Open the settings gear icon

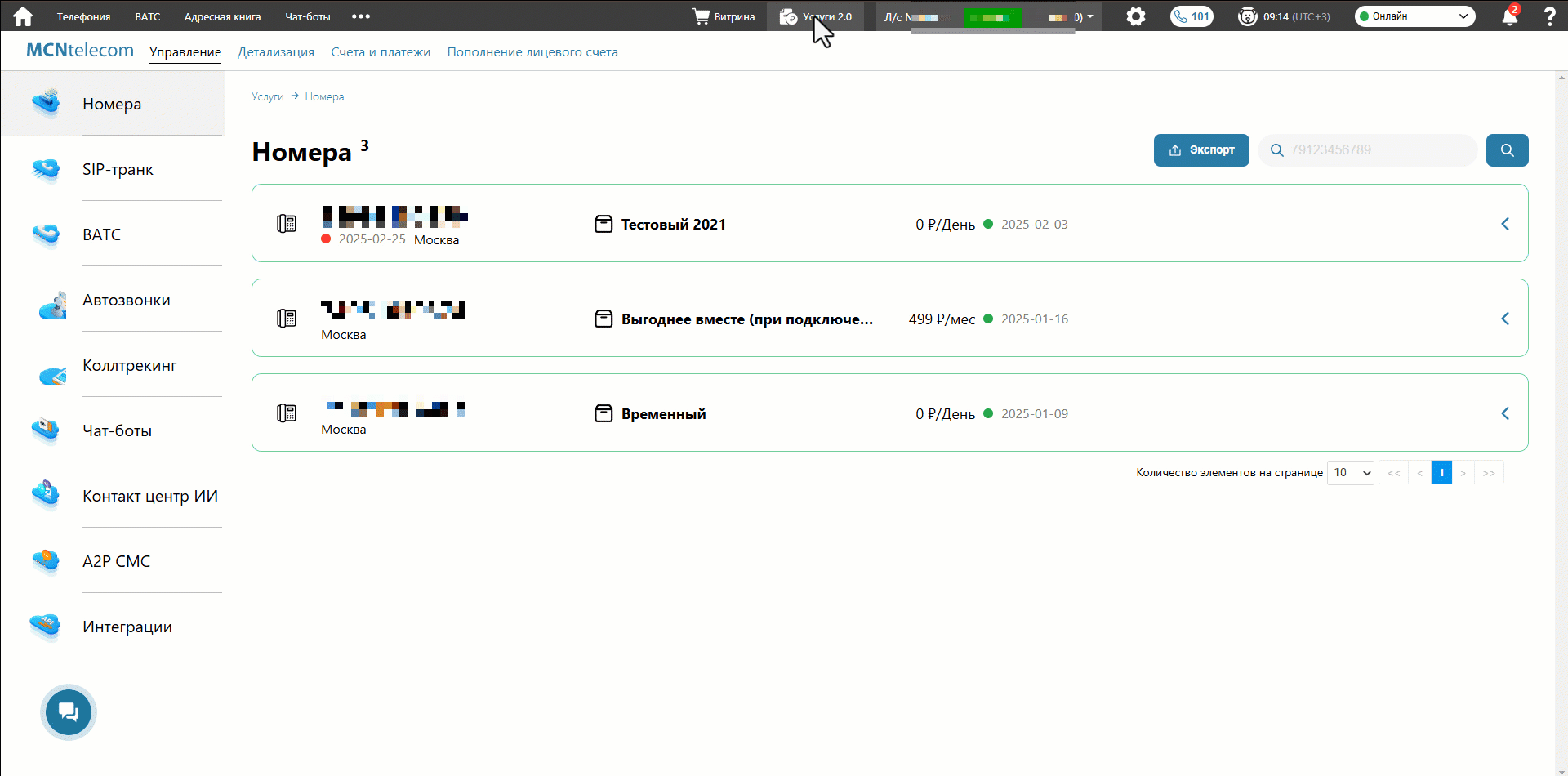coord(1135,16)
